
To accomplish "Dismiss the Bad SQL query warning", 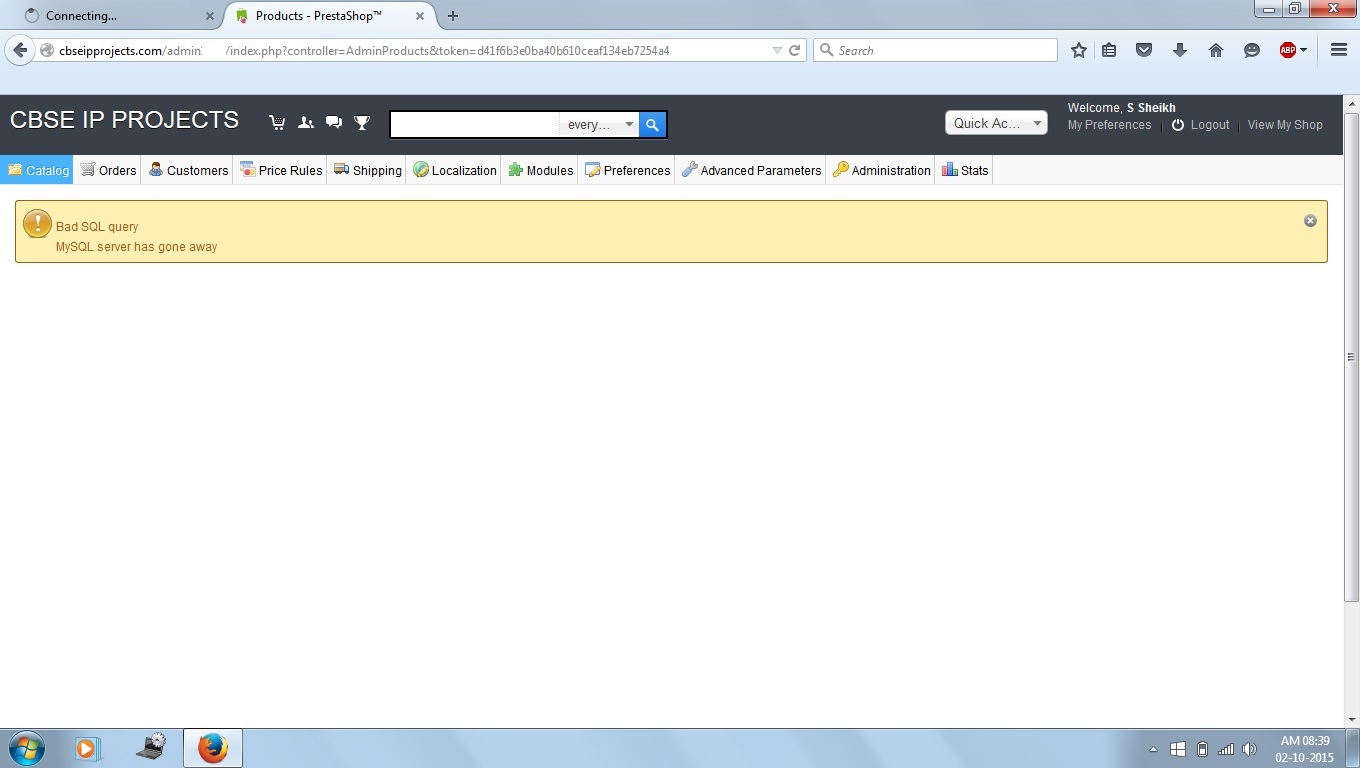I will point(1310,221).
